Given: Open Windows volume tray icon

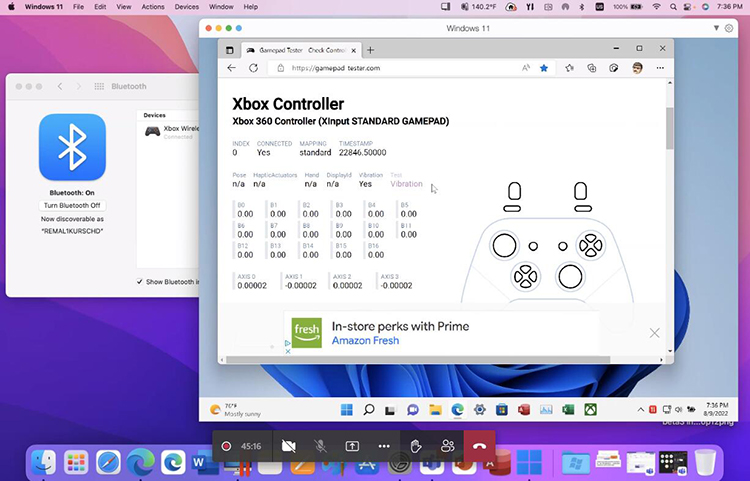Looking at the screenshot, I should pos(678,410).
